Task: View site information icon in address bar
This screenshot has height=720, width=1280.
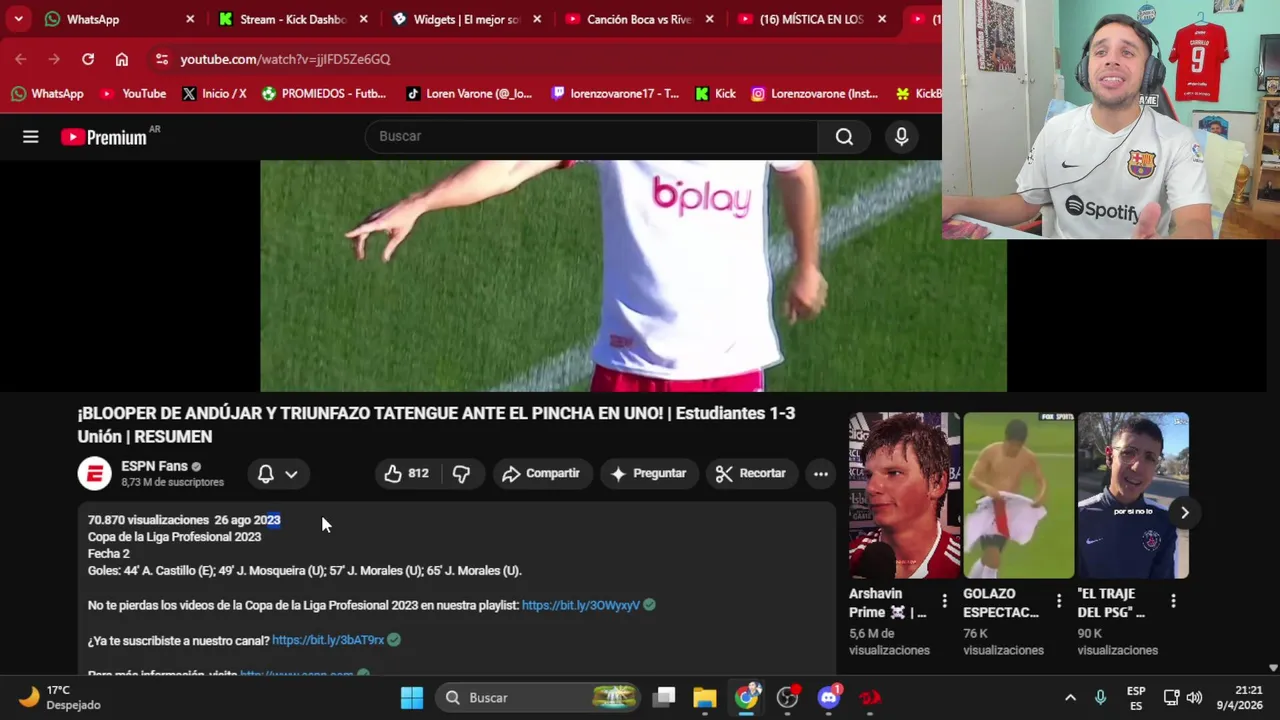Action: (162, 59)
